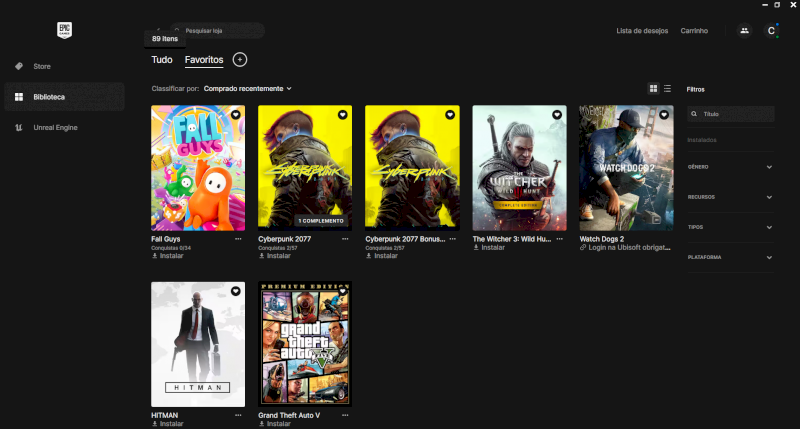Click the 1 COMPLEMENTO badge on Cyberpunk 2077

coord(321,221)
